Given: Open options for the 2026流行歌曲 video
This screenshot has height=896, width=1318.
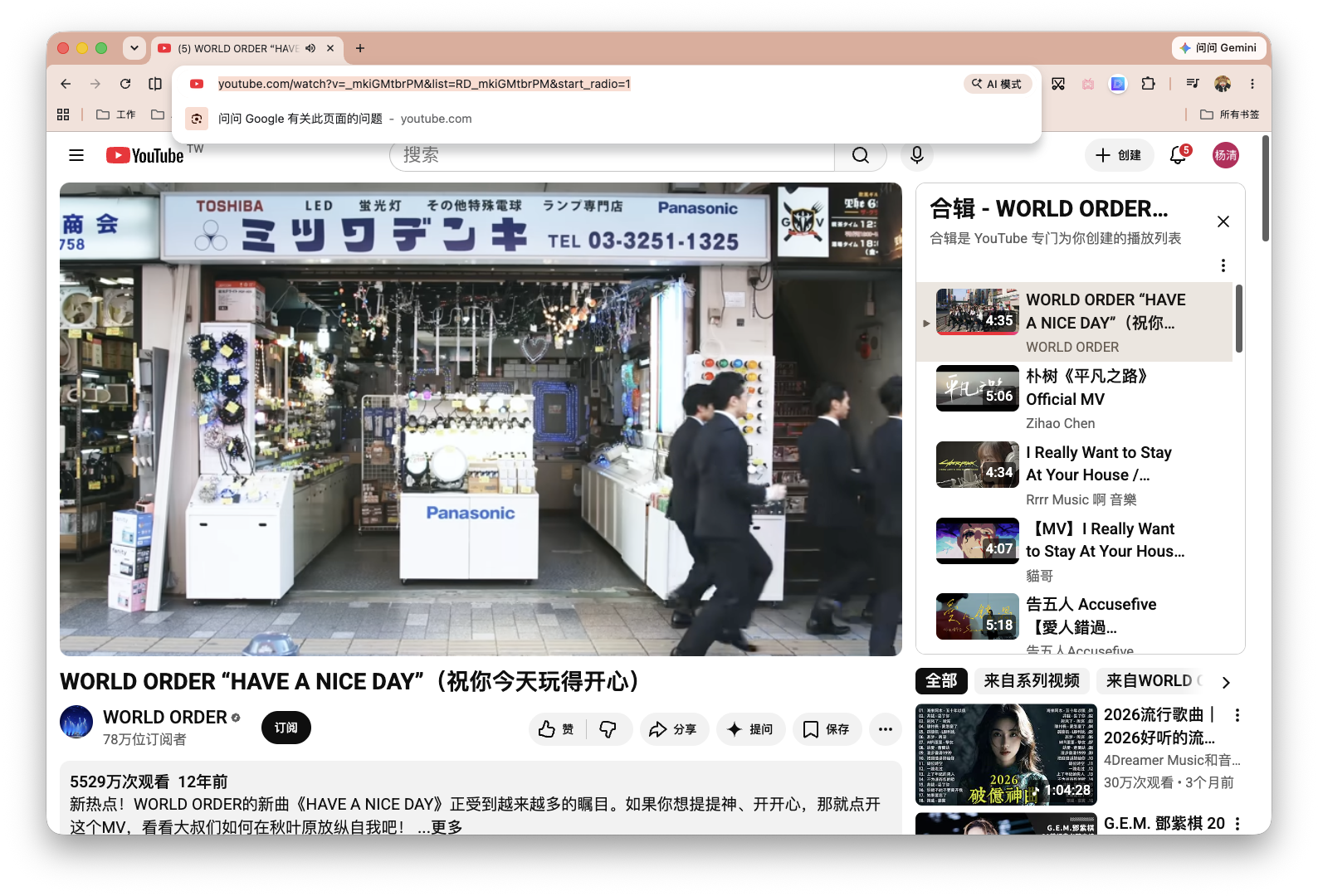Looking at the screenshot, I should click(1237, 715).
